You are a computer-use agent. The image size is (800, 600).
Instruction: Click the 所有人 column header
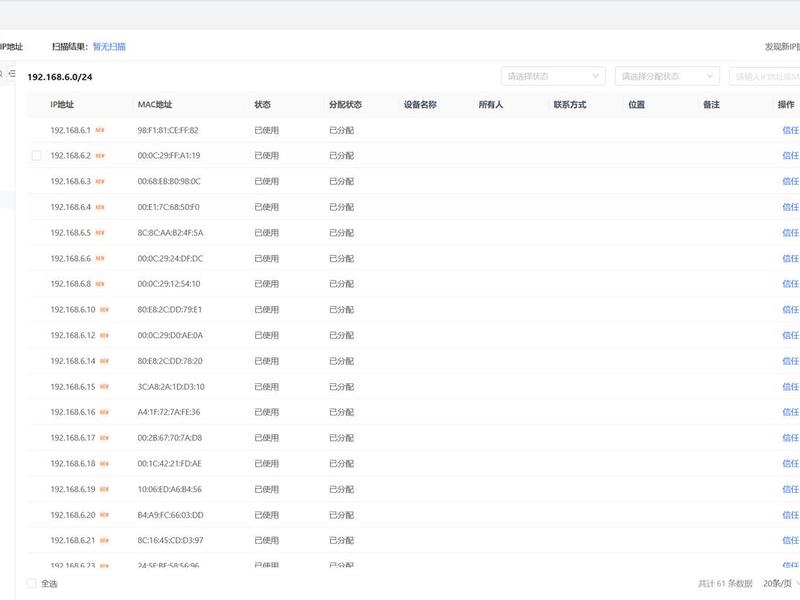490,104
